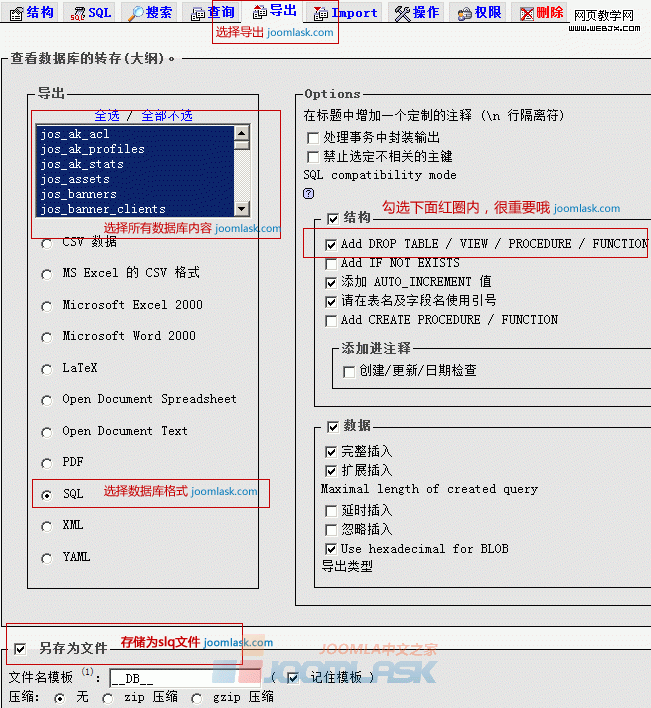Select jos_banners in the table list
Screen dimensions: 651x708
click(x=135, y=194)
